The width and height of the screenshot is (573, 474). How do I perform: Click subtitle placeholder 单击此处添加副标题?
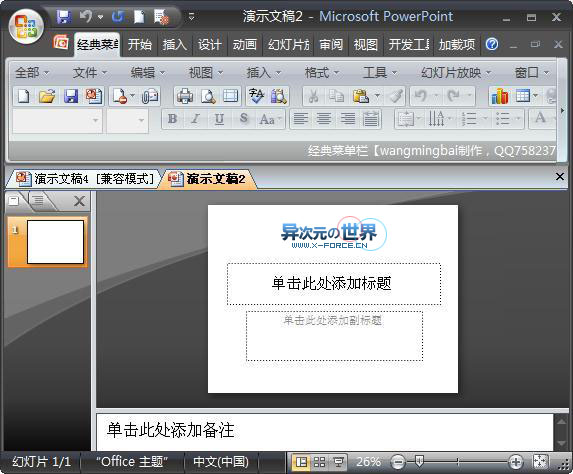(x=334, y=336)
